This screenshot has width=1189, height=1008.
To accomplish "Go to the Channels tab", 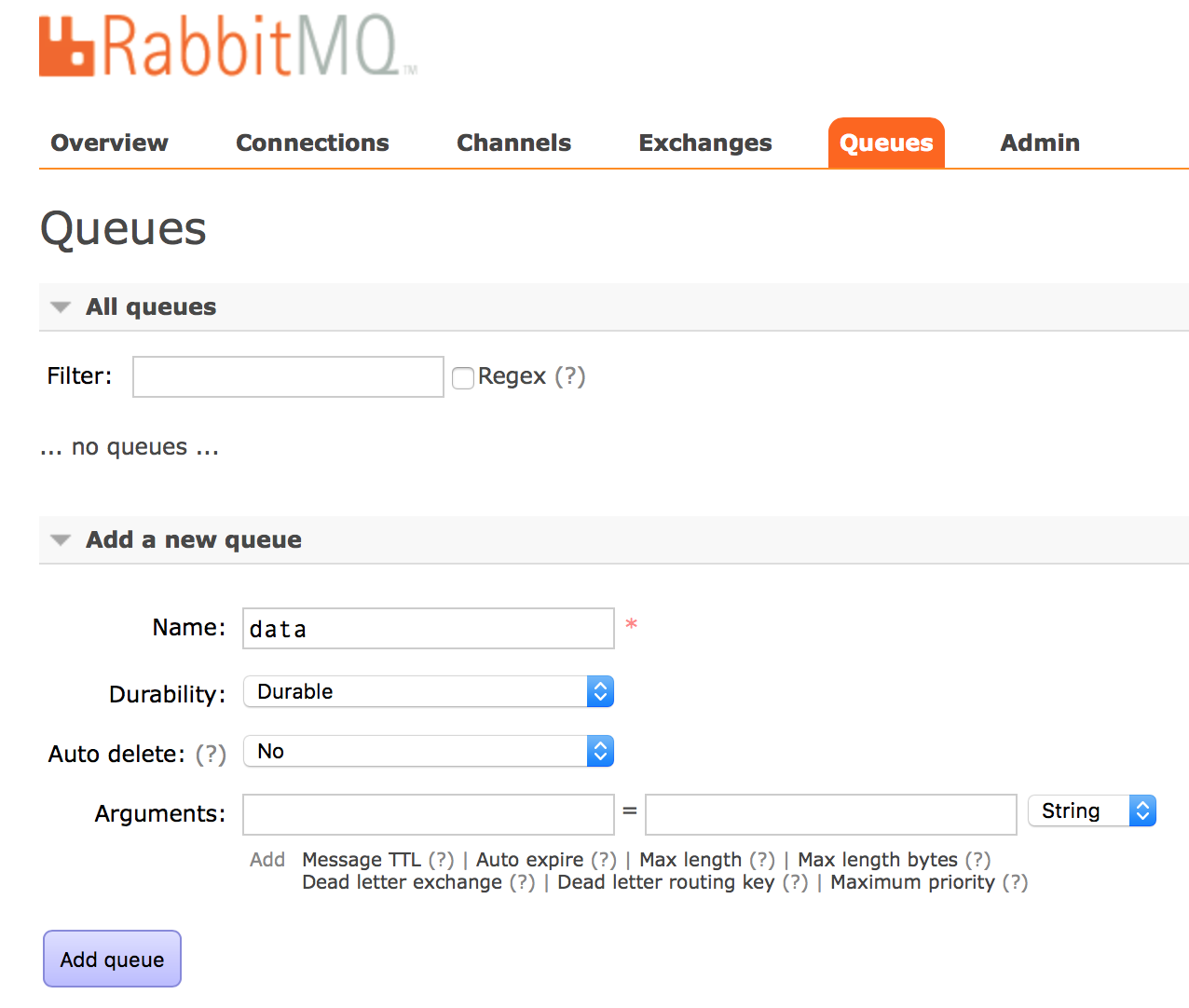I will pos(513,143).
